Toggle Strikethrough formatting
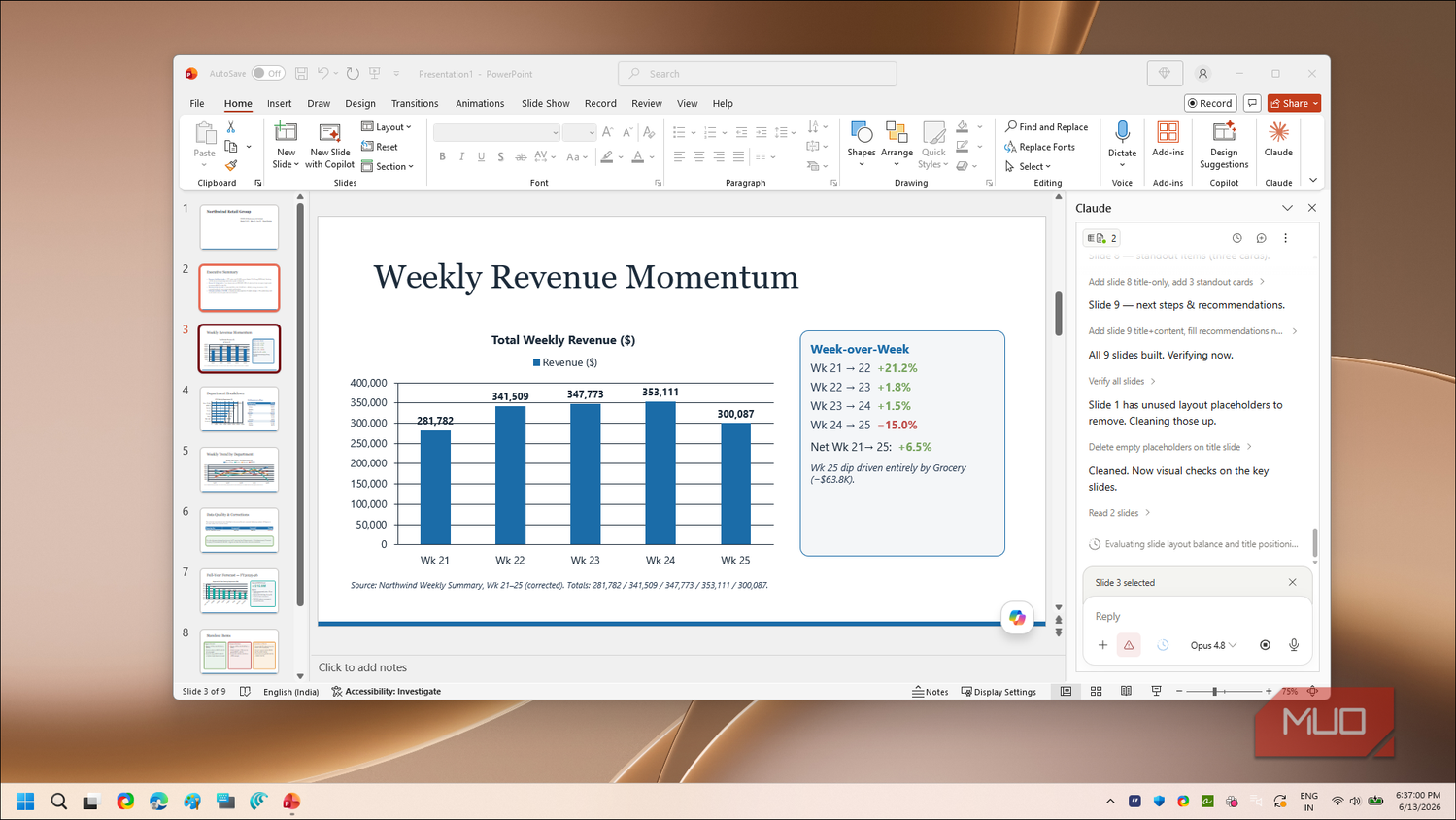This screenshot has height=820, width=1456. coord(521,156)
